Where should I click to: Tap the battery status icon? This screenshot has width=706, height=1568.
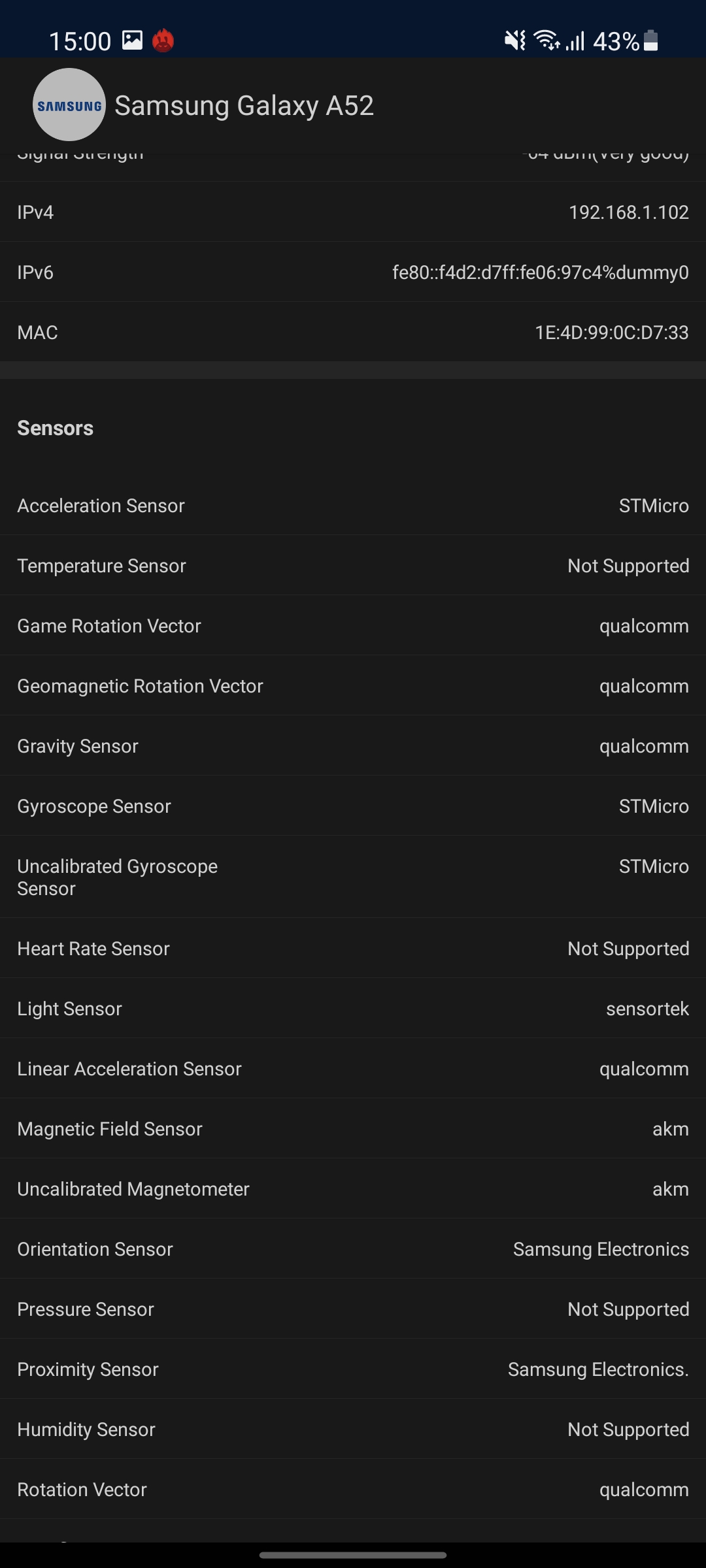click(x=650, y=41)
